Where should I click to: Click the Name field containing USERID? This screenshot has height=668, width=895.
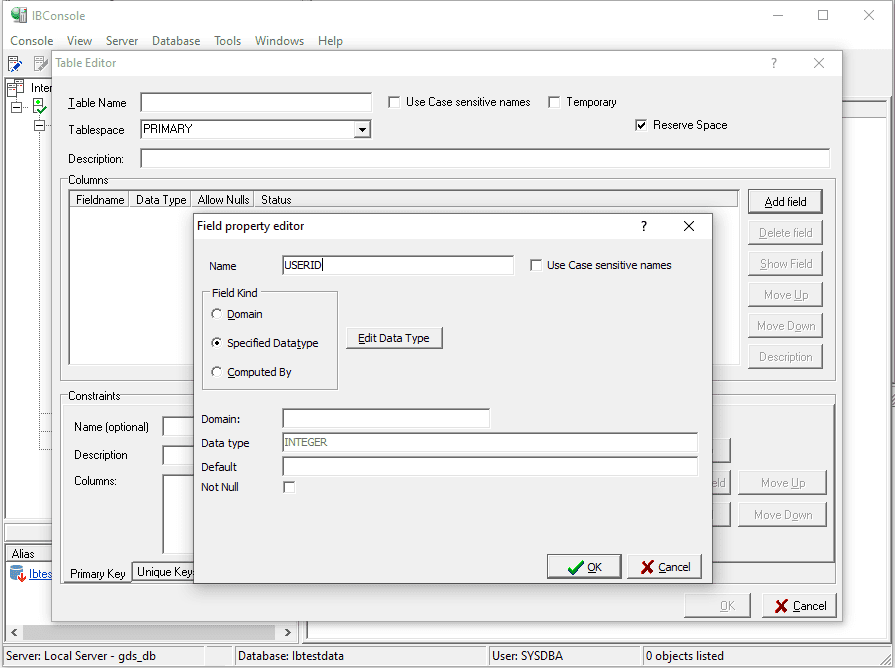397,264
